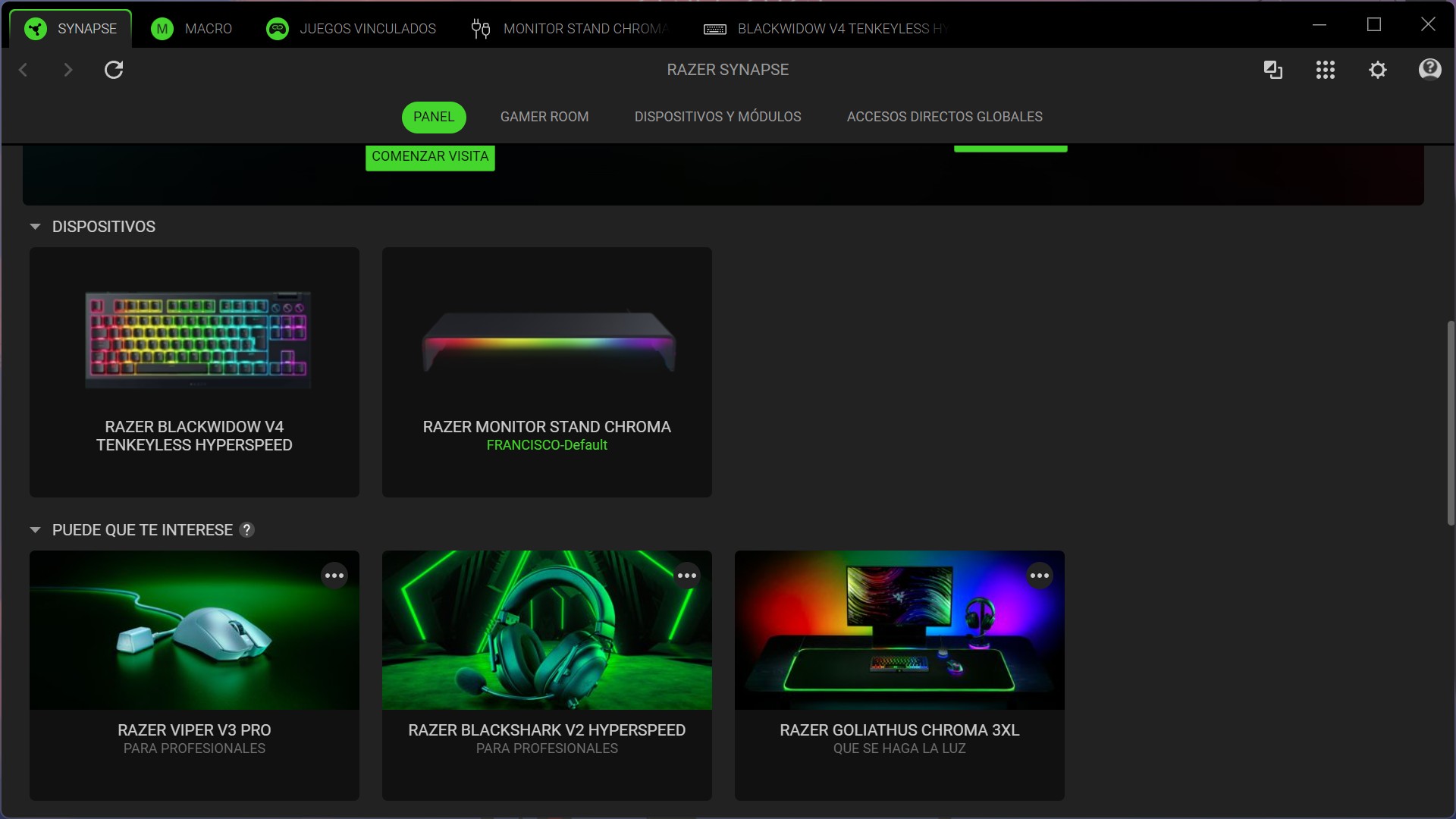The width and height of the screenshot is (1456, 819).
Task: Click Para Profesionales under Razer BlackShark V2 HyperSpeed
Action: (547, 748)
